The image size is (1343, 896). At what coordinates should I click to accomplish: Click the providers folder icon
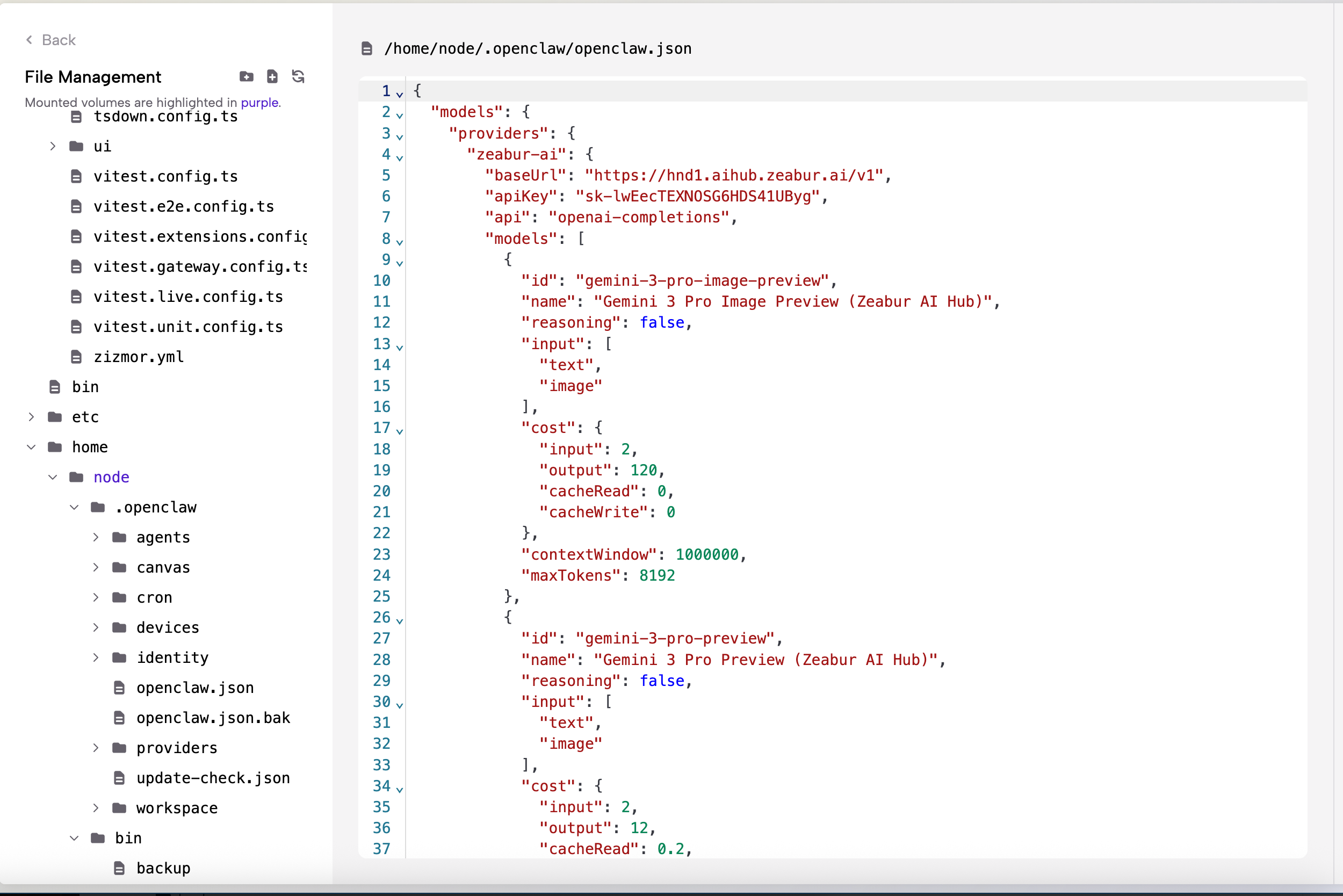point(119,747)
